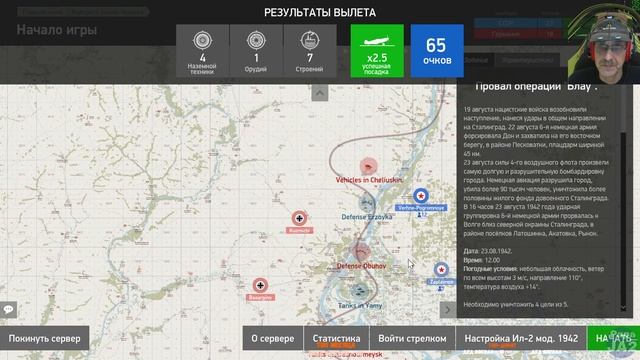Image resolution: width=640 pixels, height=360 pixels.
Task: Select the Zaplavnoe airfield star icon
Action: point(441,270)
